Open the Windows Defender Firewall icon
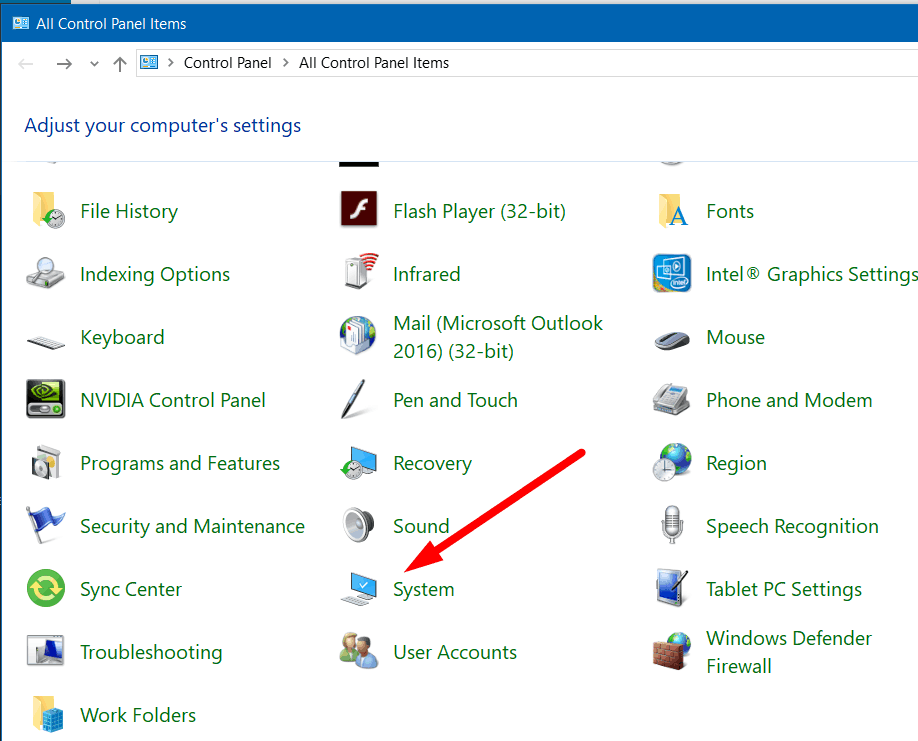The width and height of the screenshot is (918, 741). (672, 652)
